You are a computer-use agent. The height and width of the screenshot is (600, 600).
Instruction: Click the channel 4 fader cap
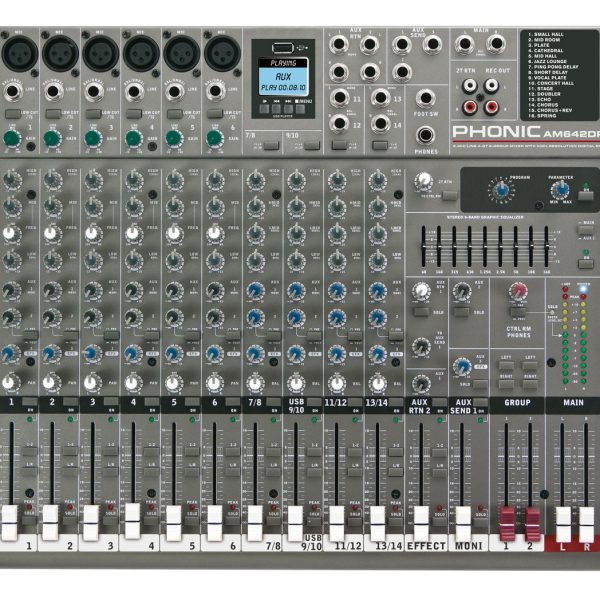tap(132, 521)
